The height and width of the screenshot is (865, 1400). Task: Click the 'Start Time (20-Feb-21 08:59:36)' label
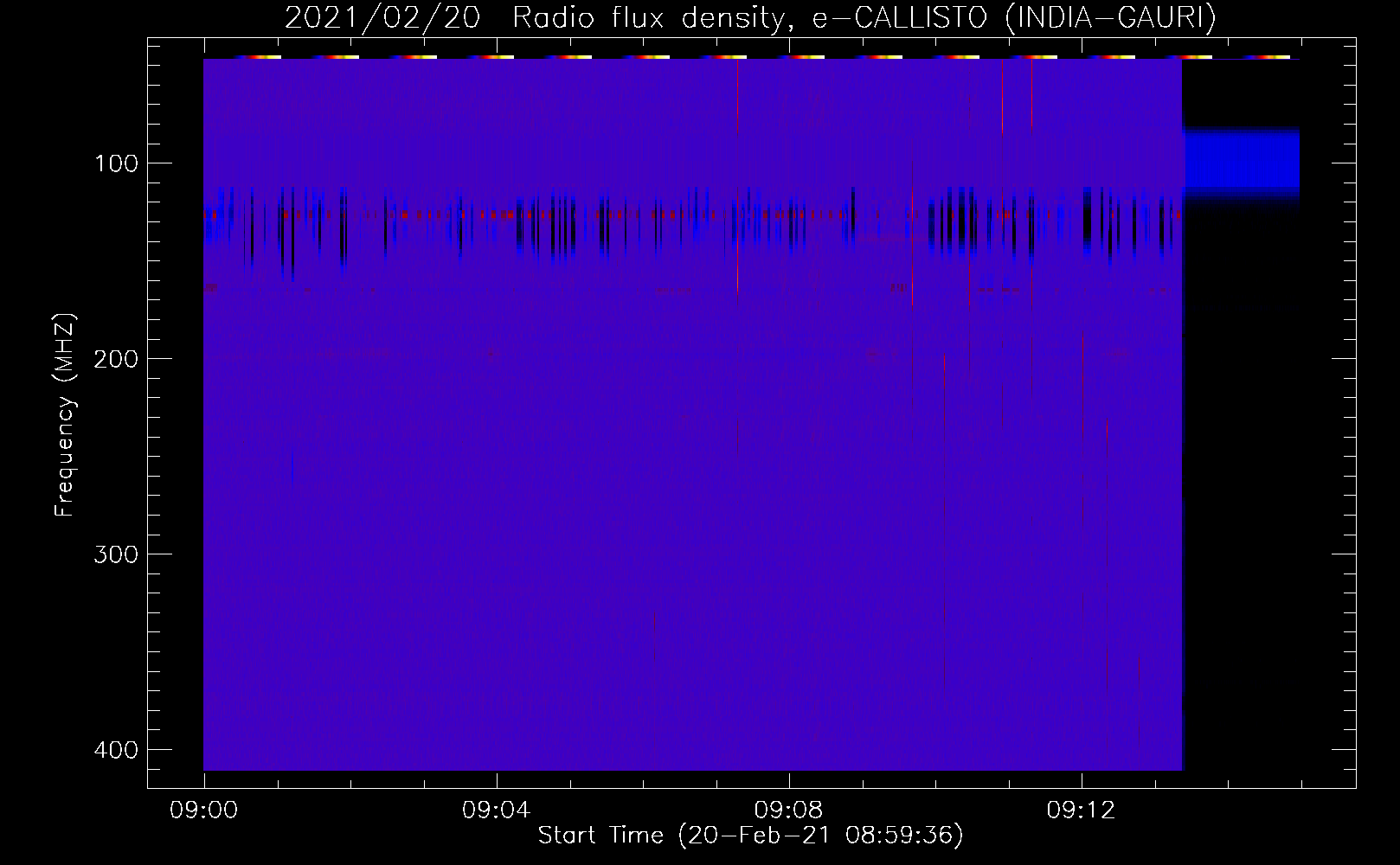pyautogui.click(x=750, y=836)
